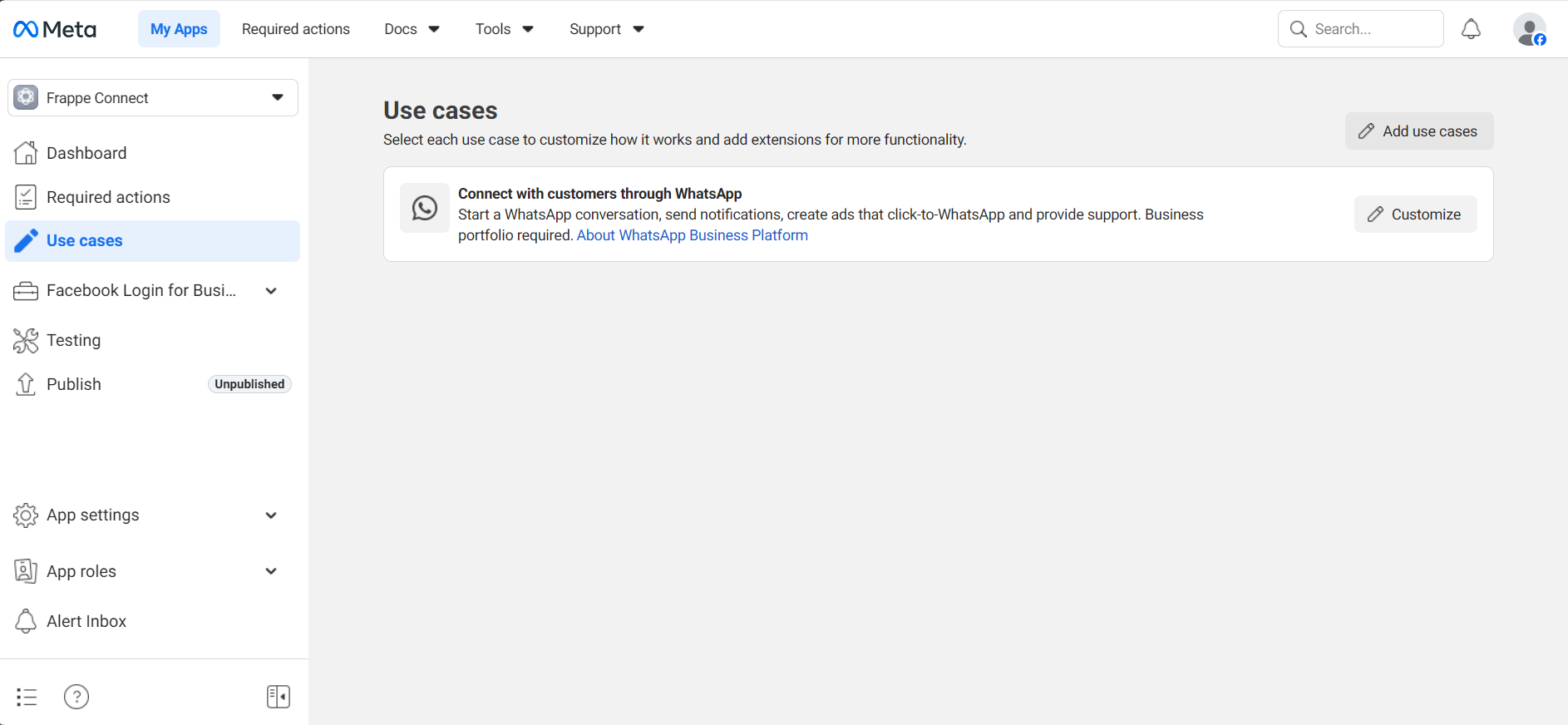Click the Add use cases button
This screenshot has width=1568, height=725.
[1418, 131]
